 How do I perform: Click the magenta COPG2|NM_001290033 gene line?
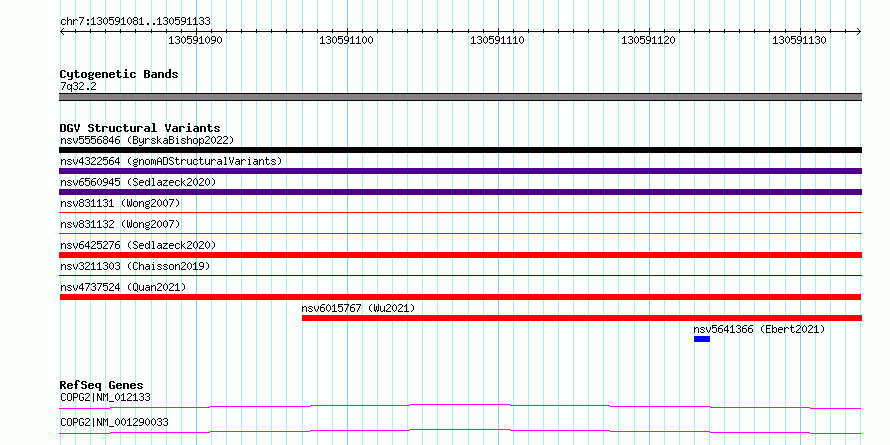click(460, 431)
